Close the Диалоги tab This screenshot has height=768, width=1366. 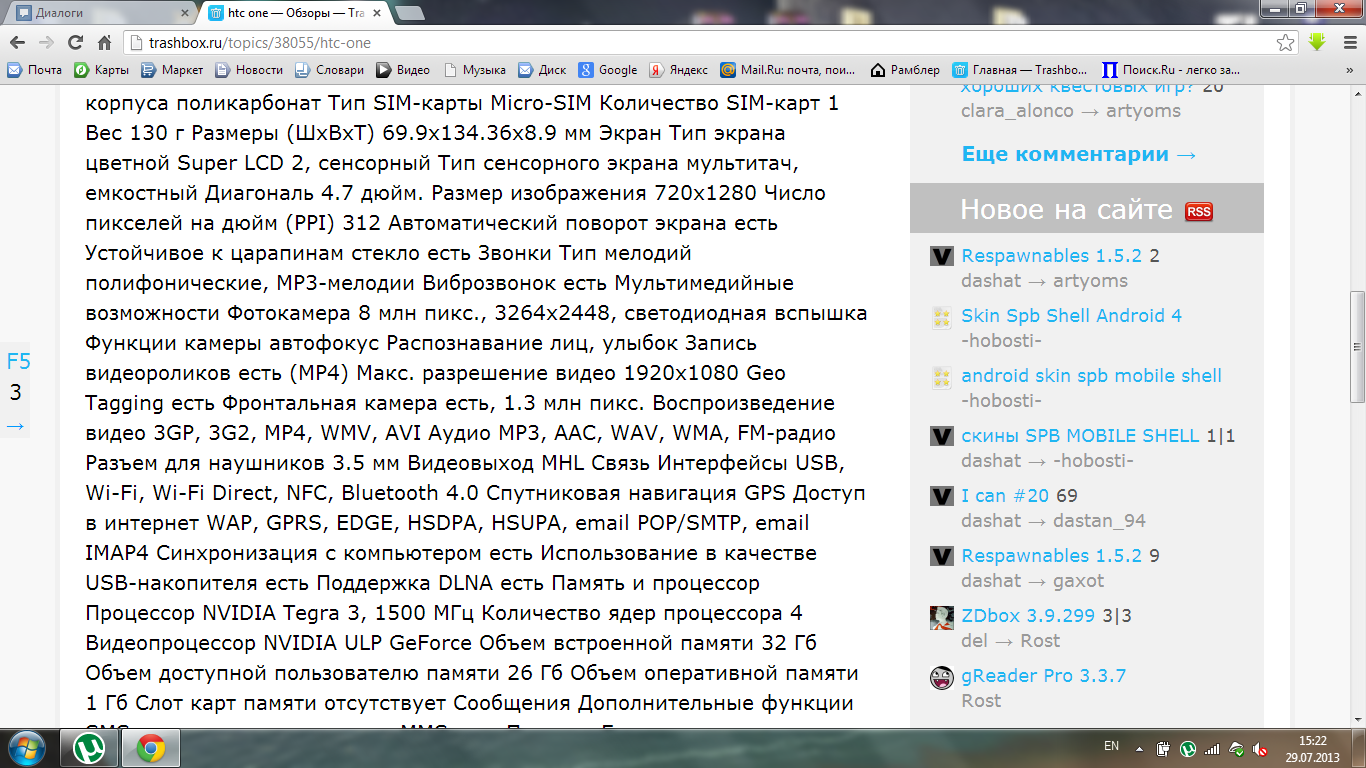(184, 14)
